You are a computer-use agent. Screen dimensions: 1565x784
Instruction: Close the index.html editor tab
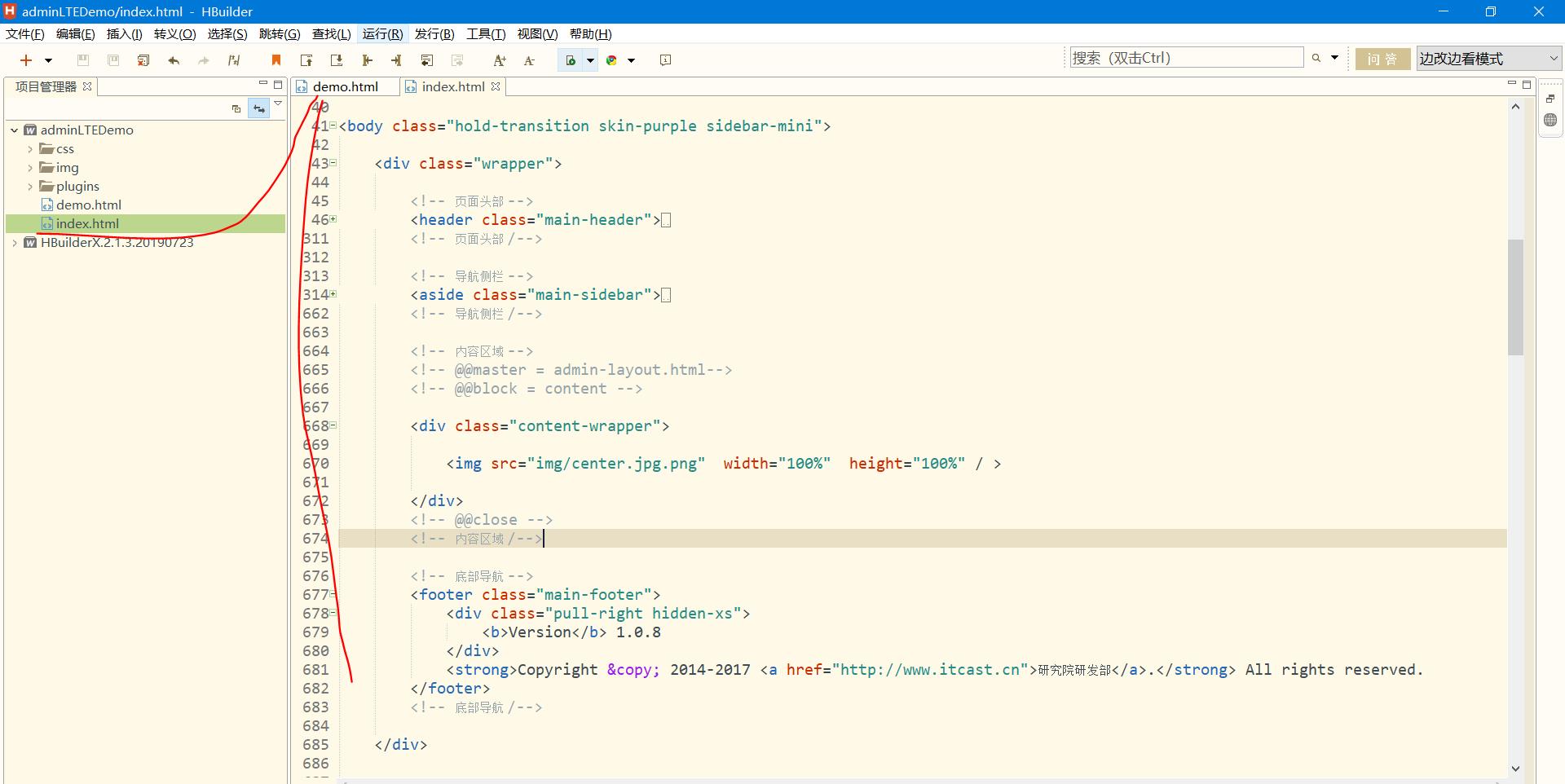pos(496,86)
